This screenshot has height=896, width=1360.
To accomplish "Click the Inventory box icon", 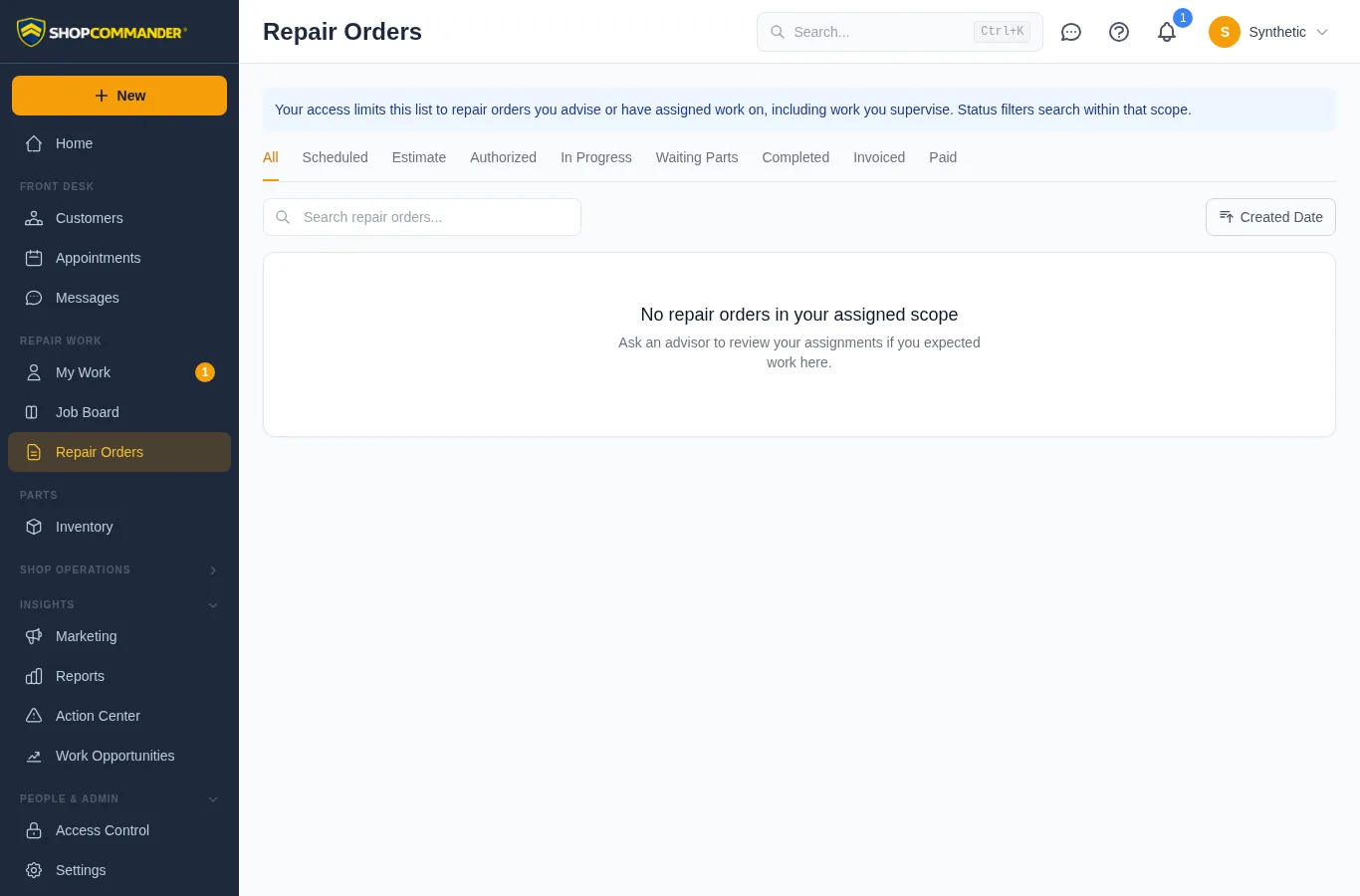I will 34,527.
